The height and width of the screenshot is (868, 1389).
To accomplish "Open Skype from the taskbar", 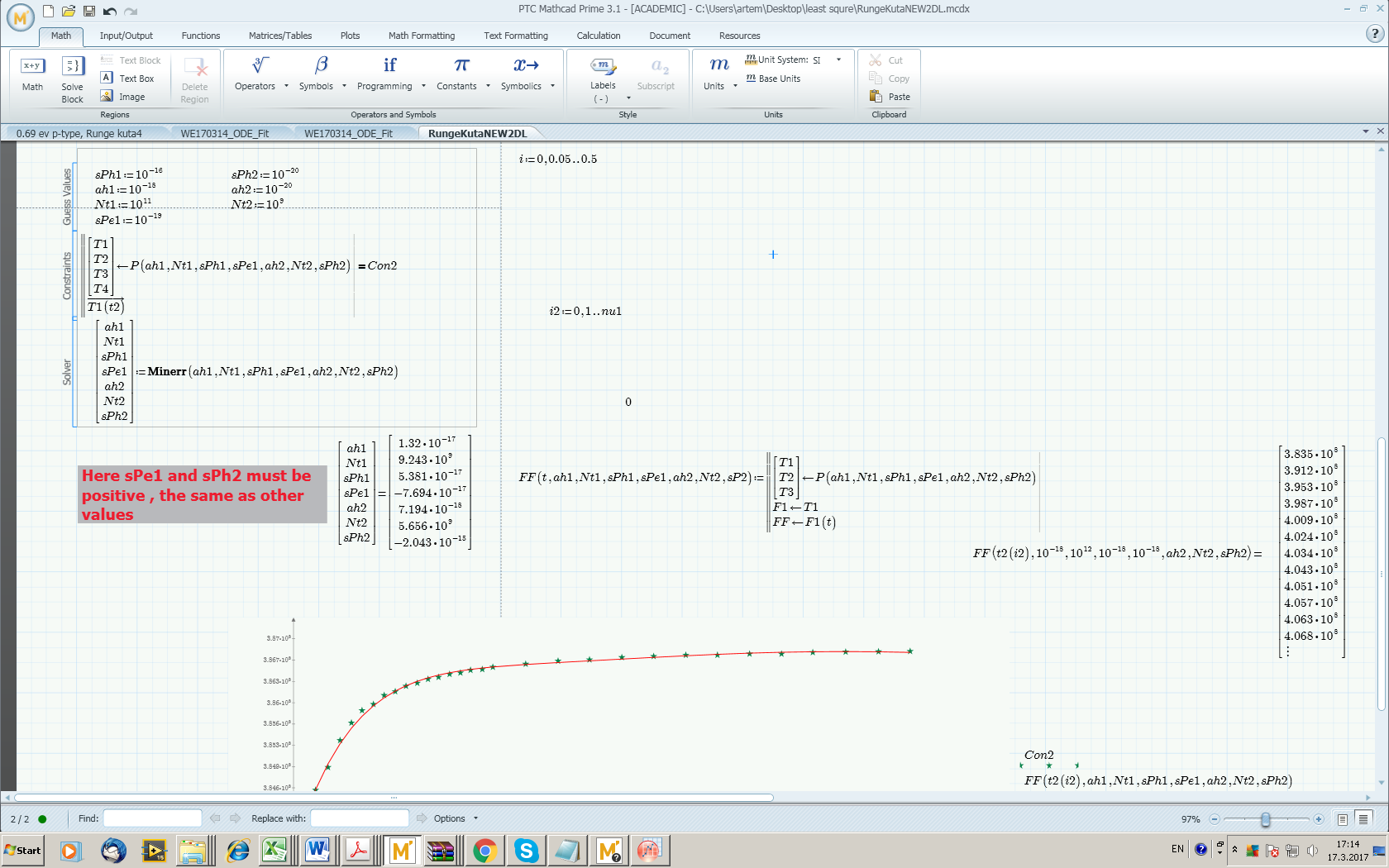I will [x=526, y=850].
